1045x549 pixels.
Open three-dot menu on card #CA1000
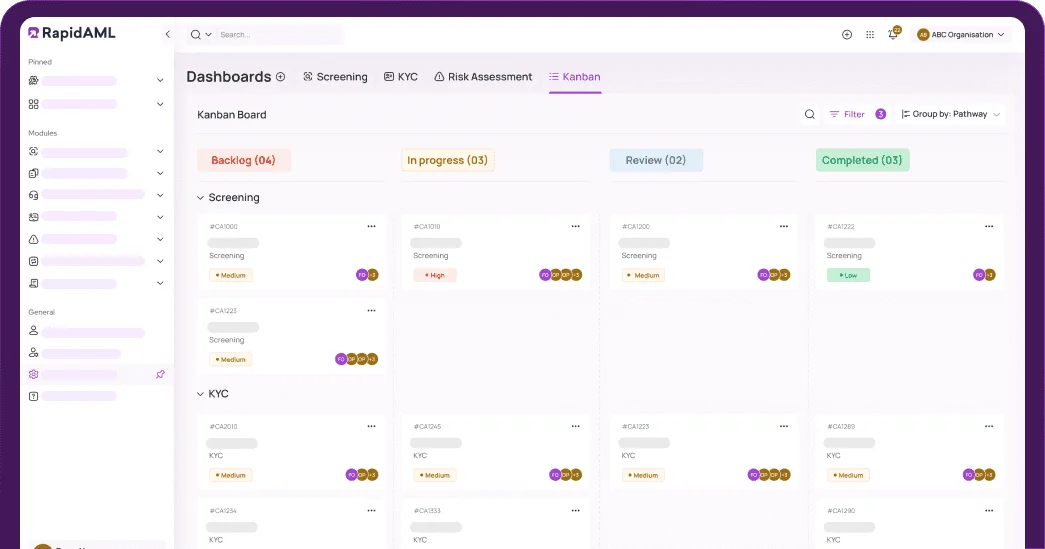click(x=371, y=227)
